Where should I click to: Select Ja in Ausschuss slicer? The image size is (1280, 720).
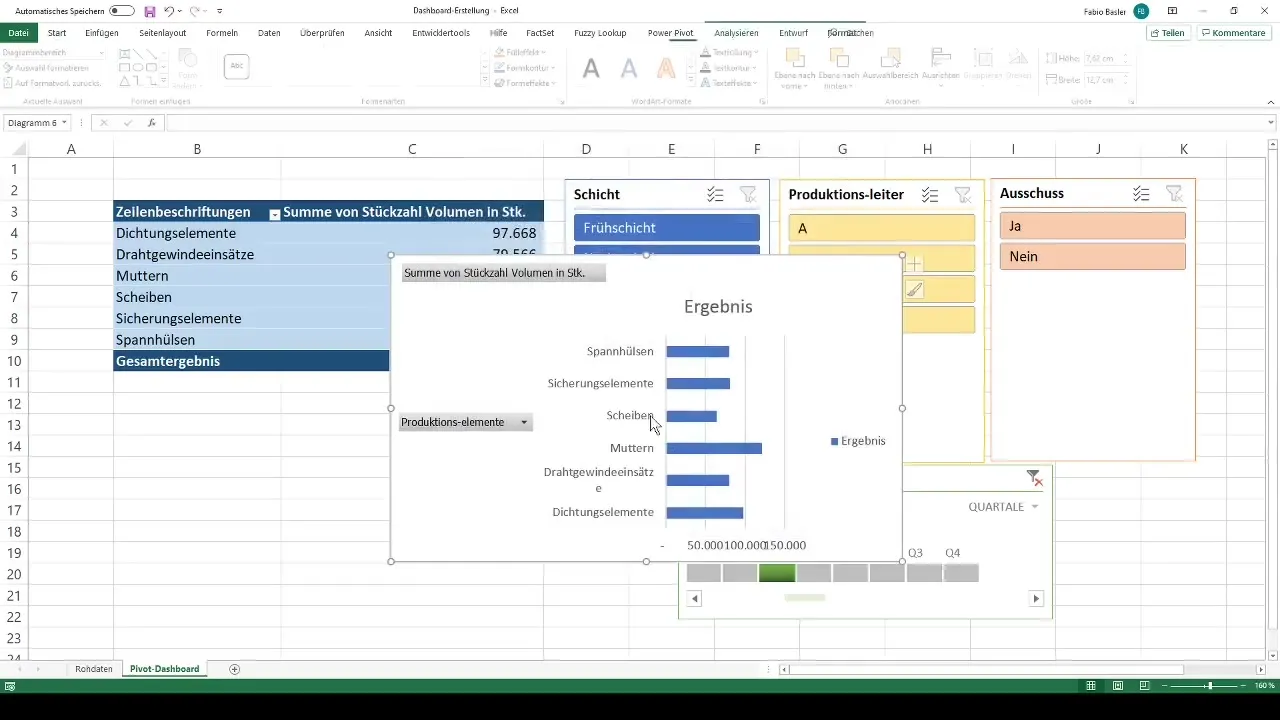(1092, 226)
